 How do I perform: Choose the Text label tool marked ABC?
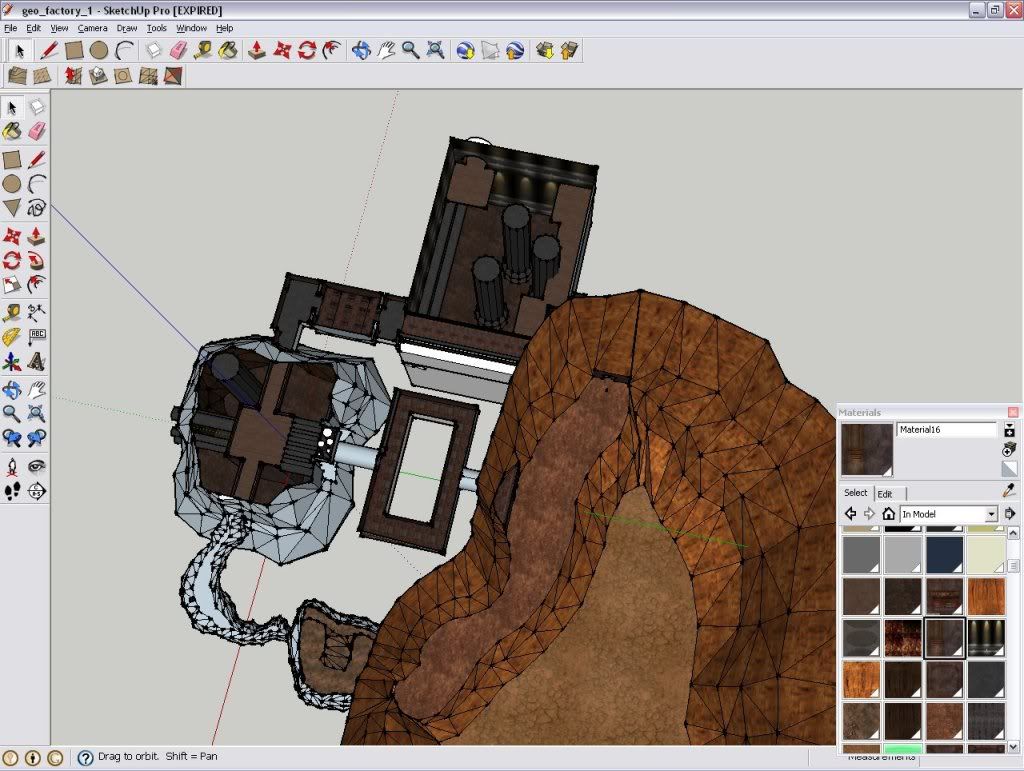(37, 337)
